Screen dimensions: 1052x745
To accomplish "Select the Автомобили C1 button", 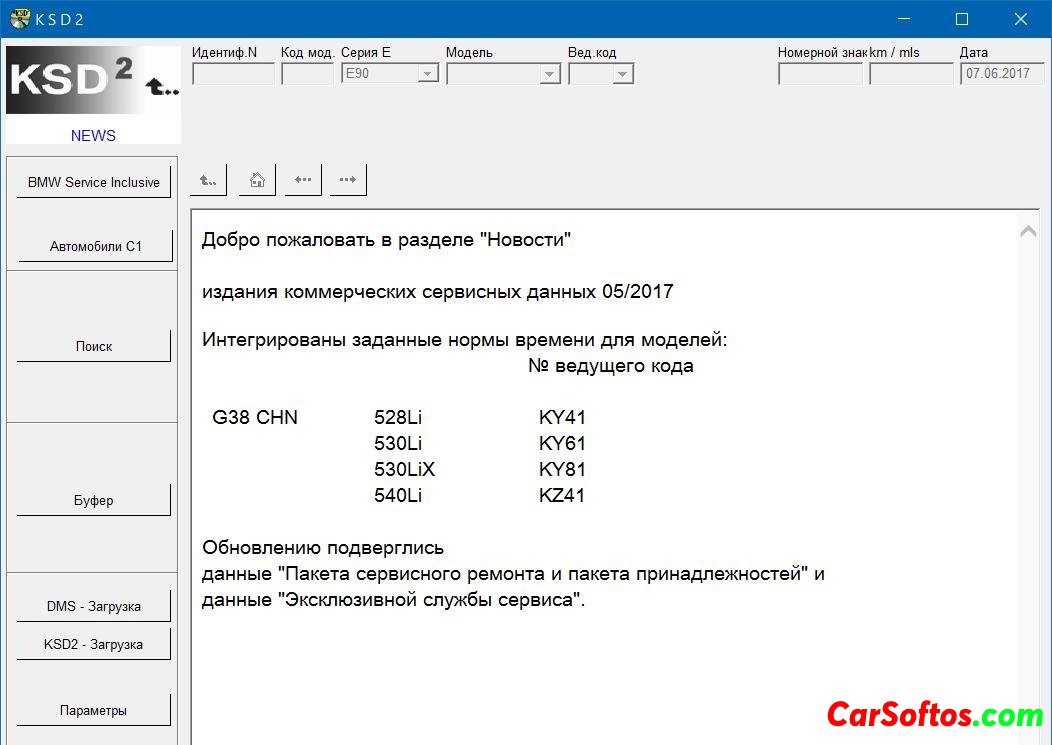I will point(95,246).
